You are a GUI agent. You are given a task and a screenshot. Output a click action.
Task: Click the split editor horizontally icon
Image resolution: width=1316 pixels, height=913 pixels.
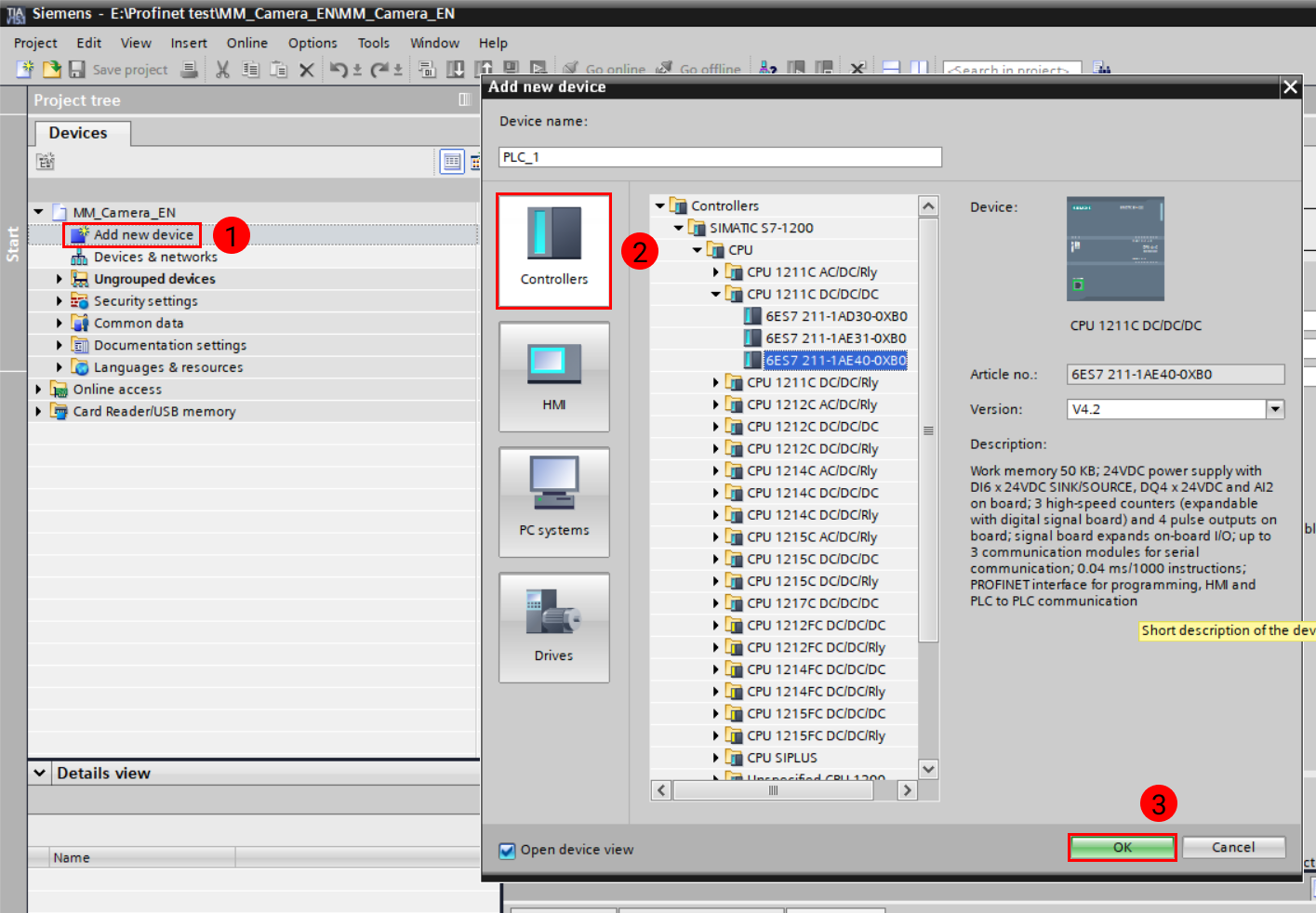pos(891,69)
